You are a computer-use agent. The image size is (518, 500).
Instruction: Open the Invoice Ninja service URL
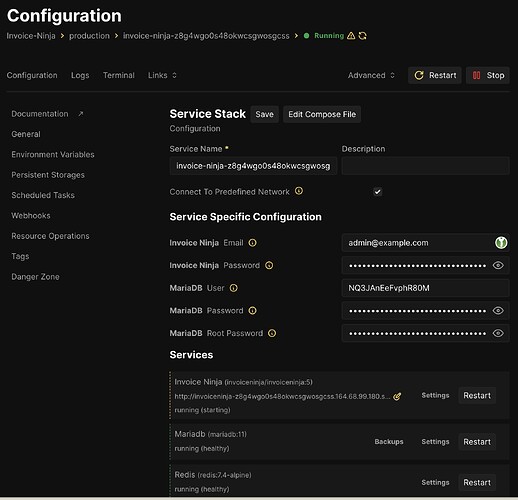pyautogui.click(x=282, y=397)
